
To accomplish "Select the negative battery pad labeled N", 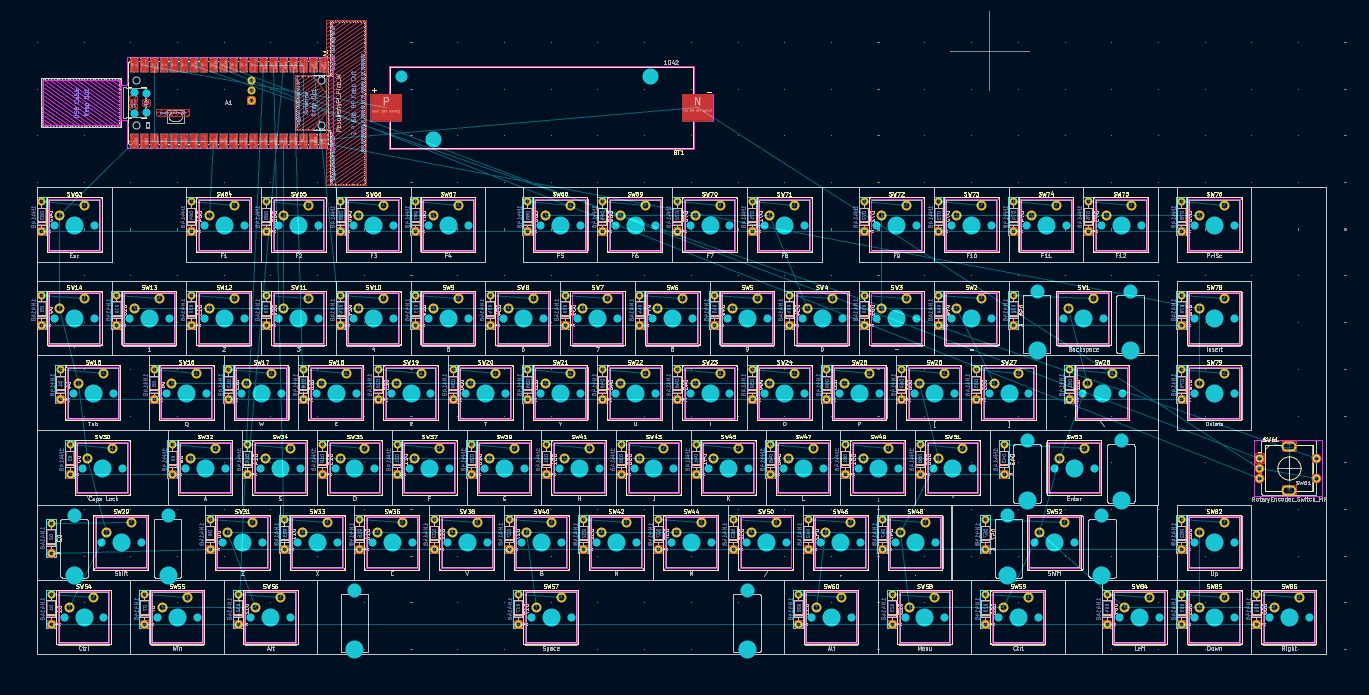I will (x=697, y=108).
